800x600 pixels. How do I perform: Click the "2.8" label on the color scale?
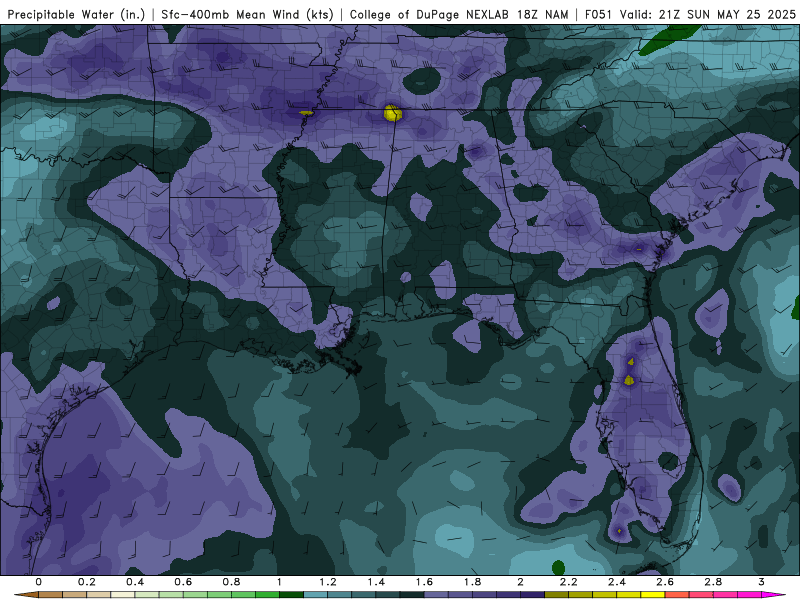(713, 582)
